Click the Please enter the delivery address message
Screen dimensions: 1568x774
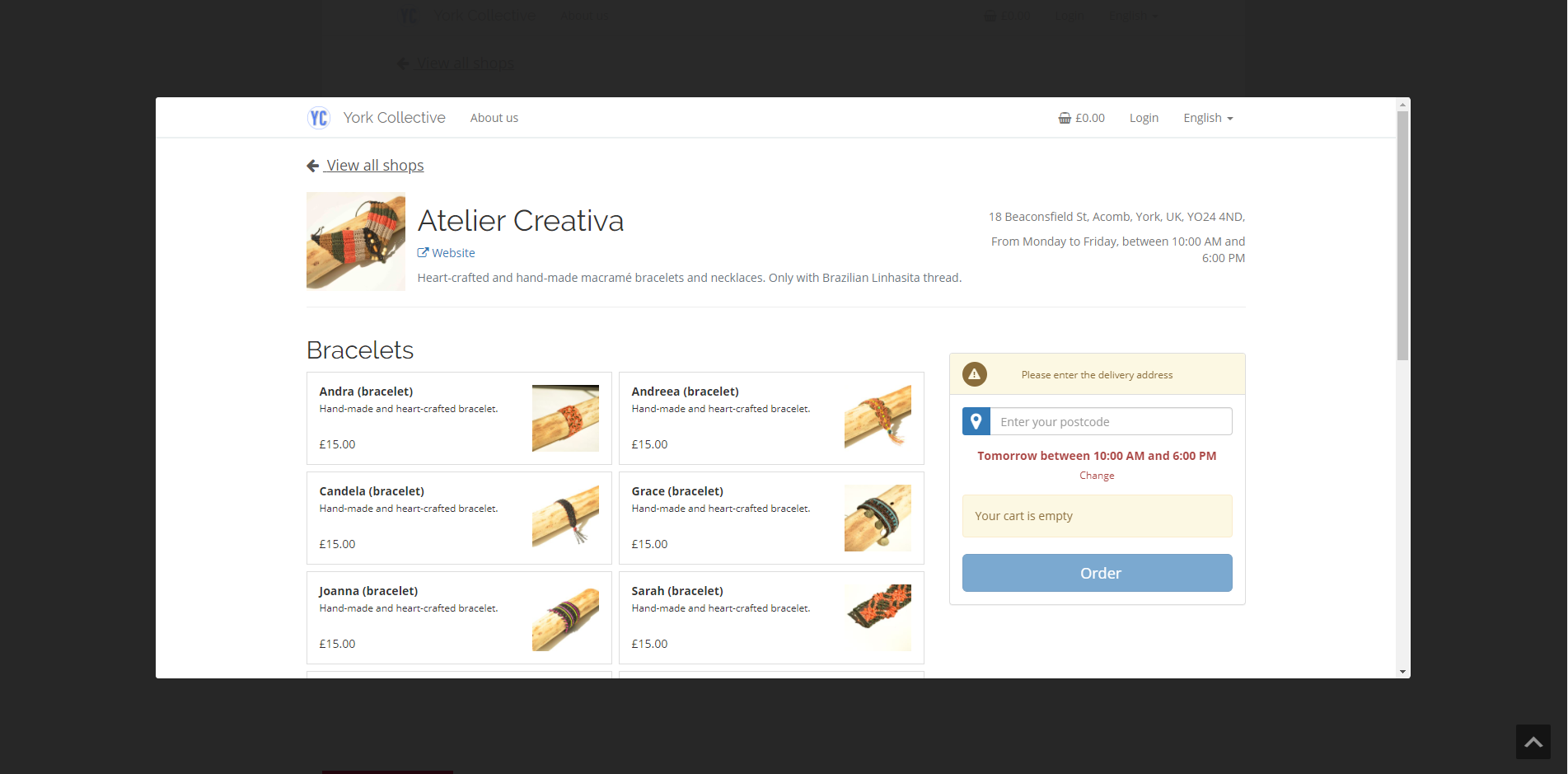pos(1098,375)
